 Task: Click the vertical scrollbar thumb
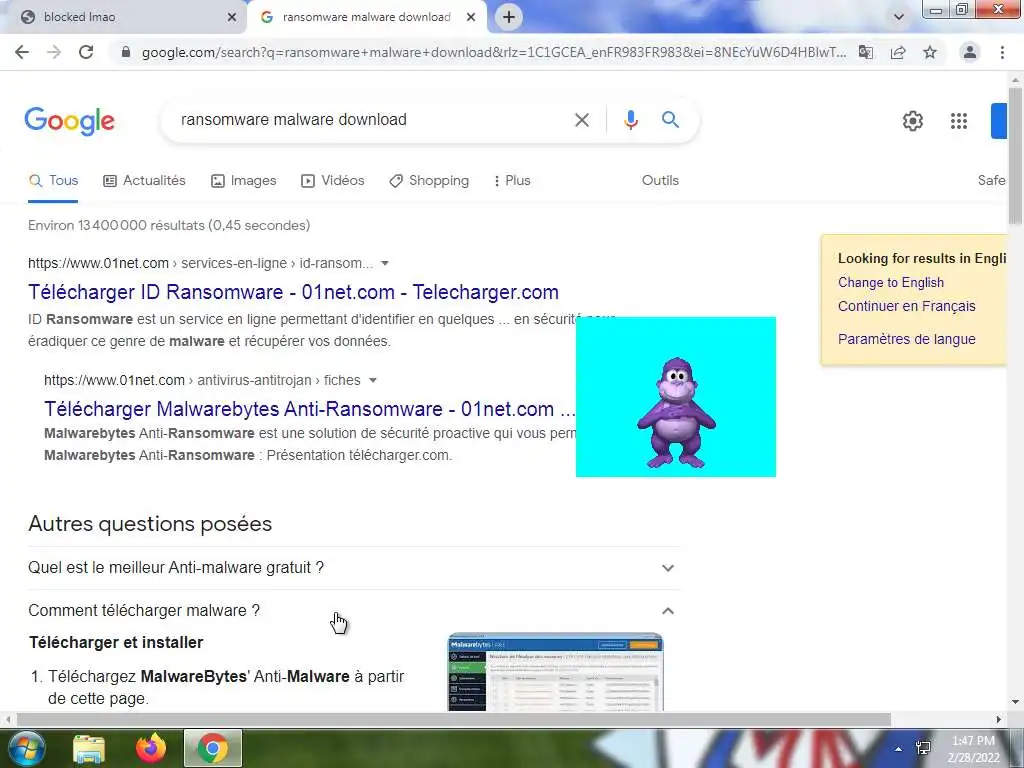[1016, 155]
